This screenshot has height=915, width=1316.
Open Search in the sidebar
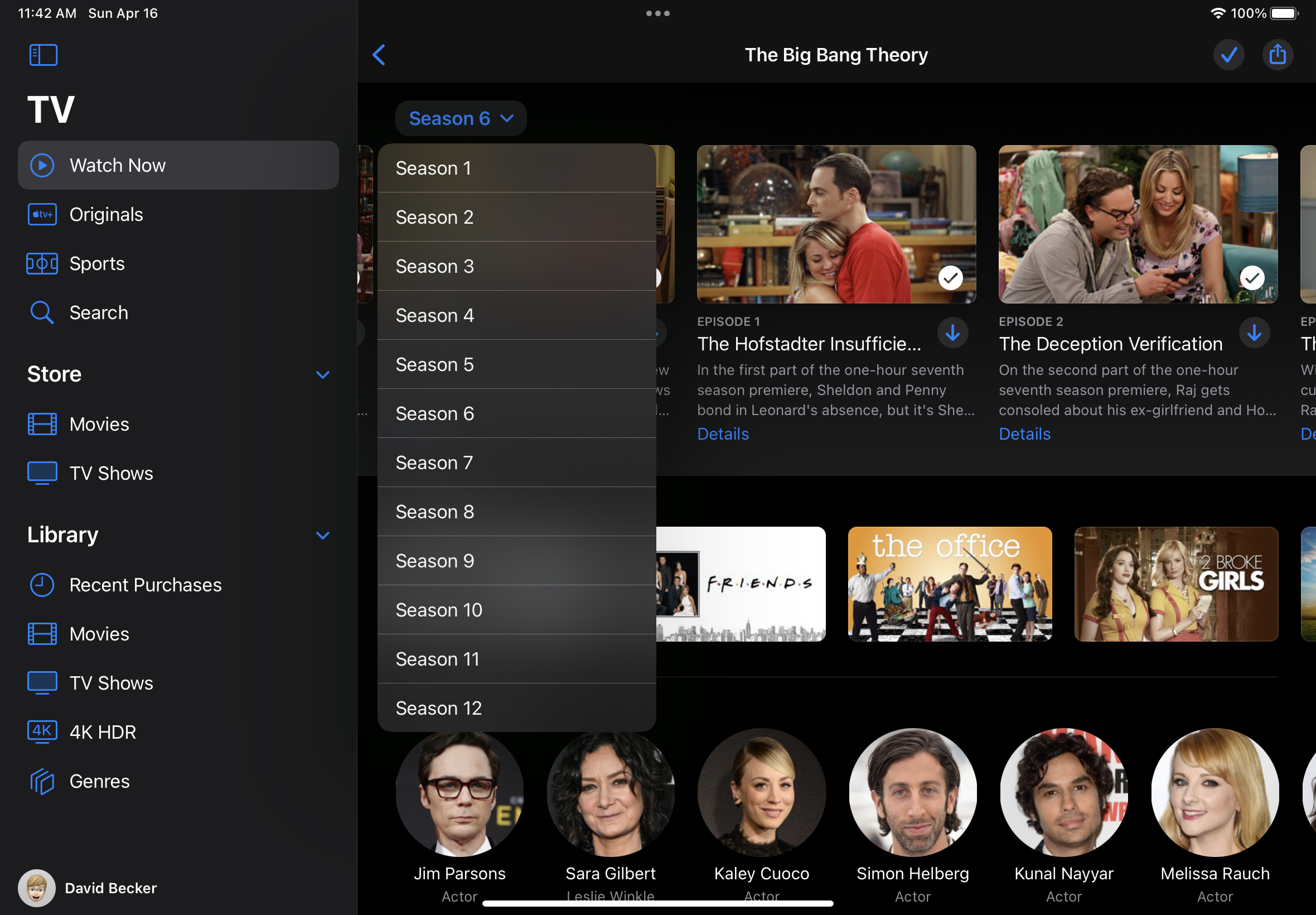pos(178,312)
